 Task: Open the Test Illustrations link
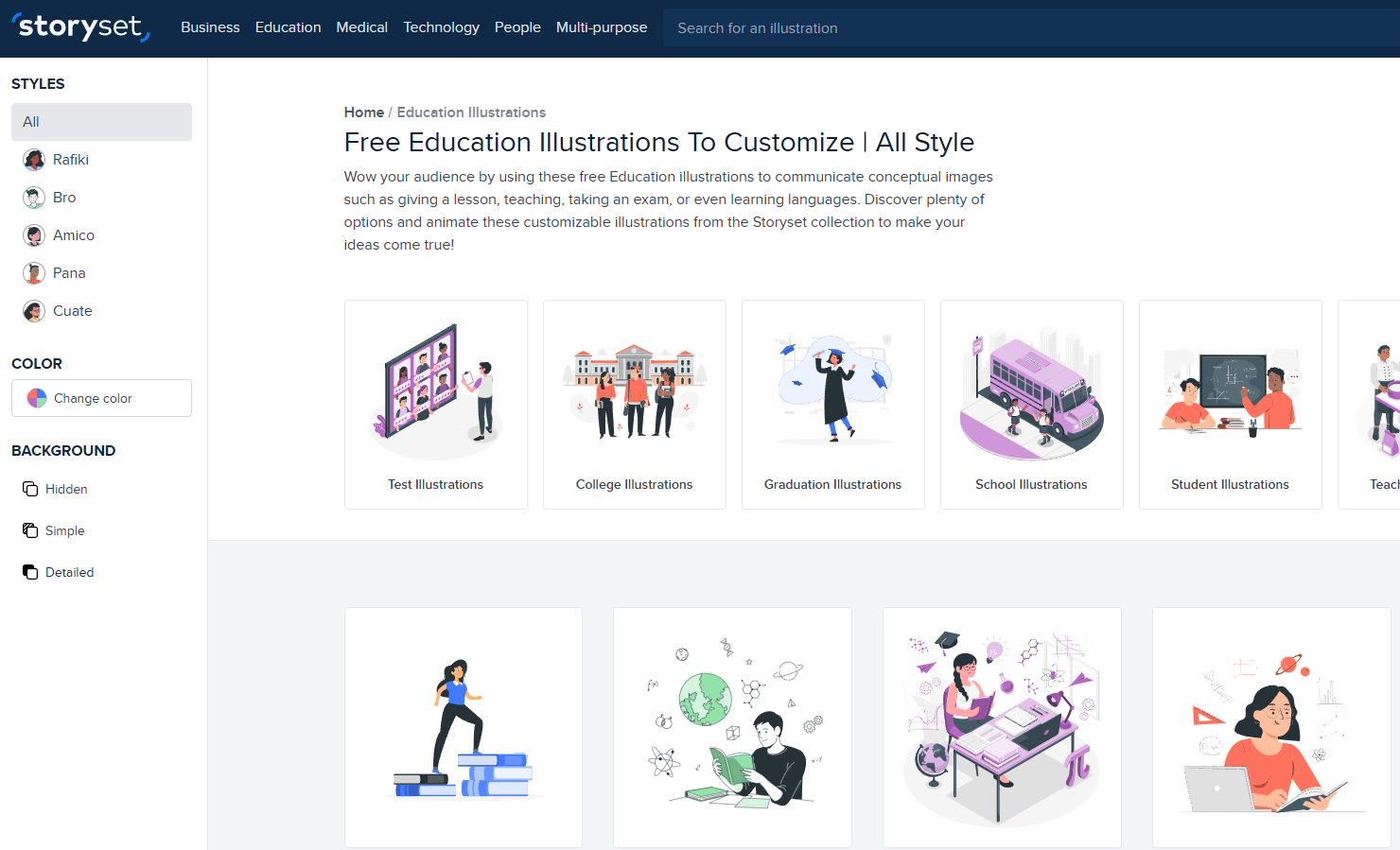435,484
